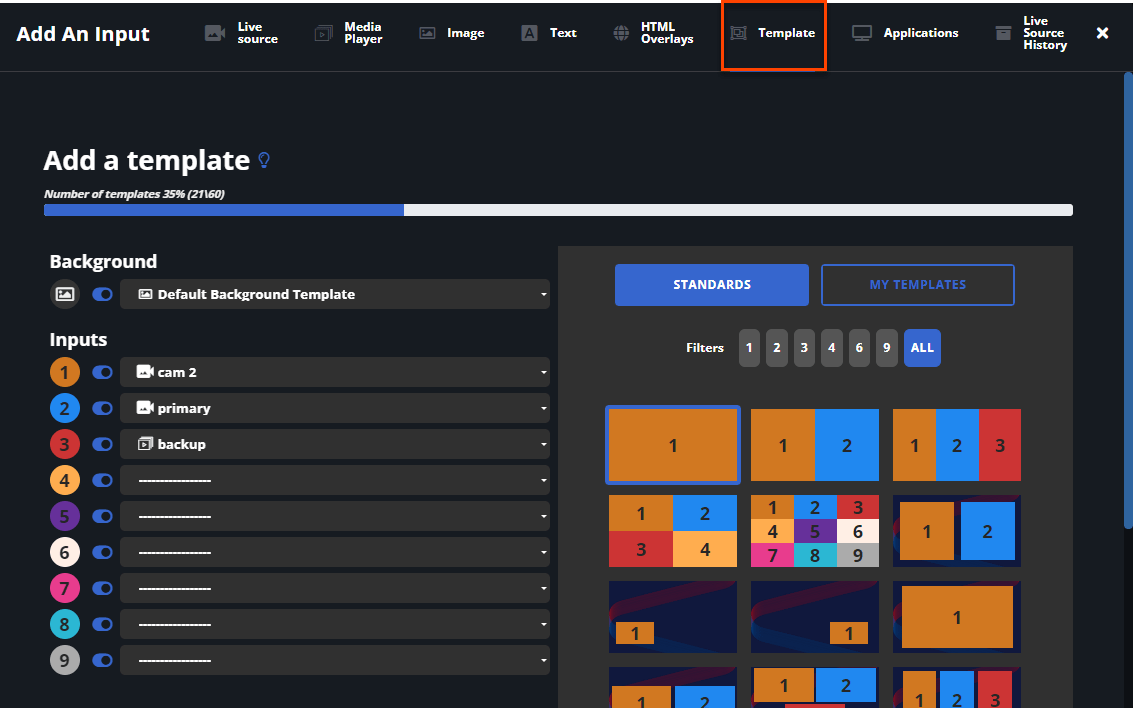This screenshot has height=708, width=1133.
Task: Select the ALL templates filter
Action: pyautogui.click(x=922, y=347)
